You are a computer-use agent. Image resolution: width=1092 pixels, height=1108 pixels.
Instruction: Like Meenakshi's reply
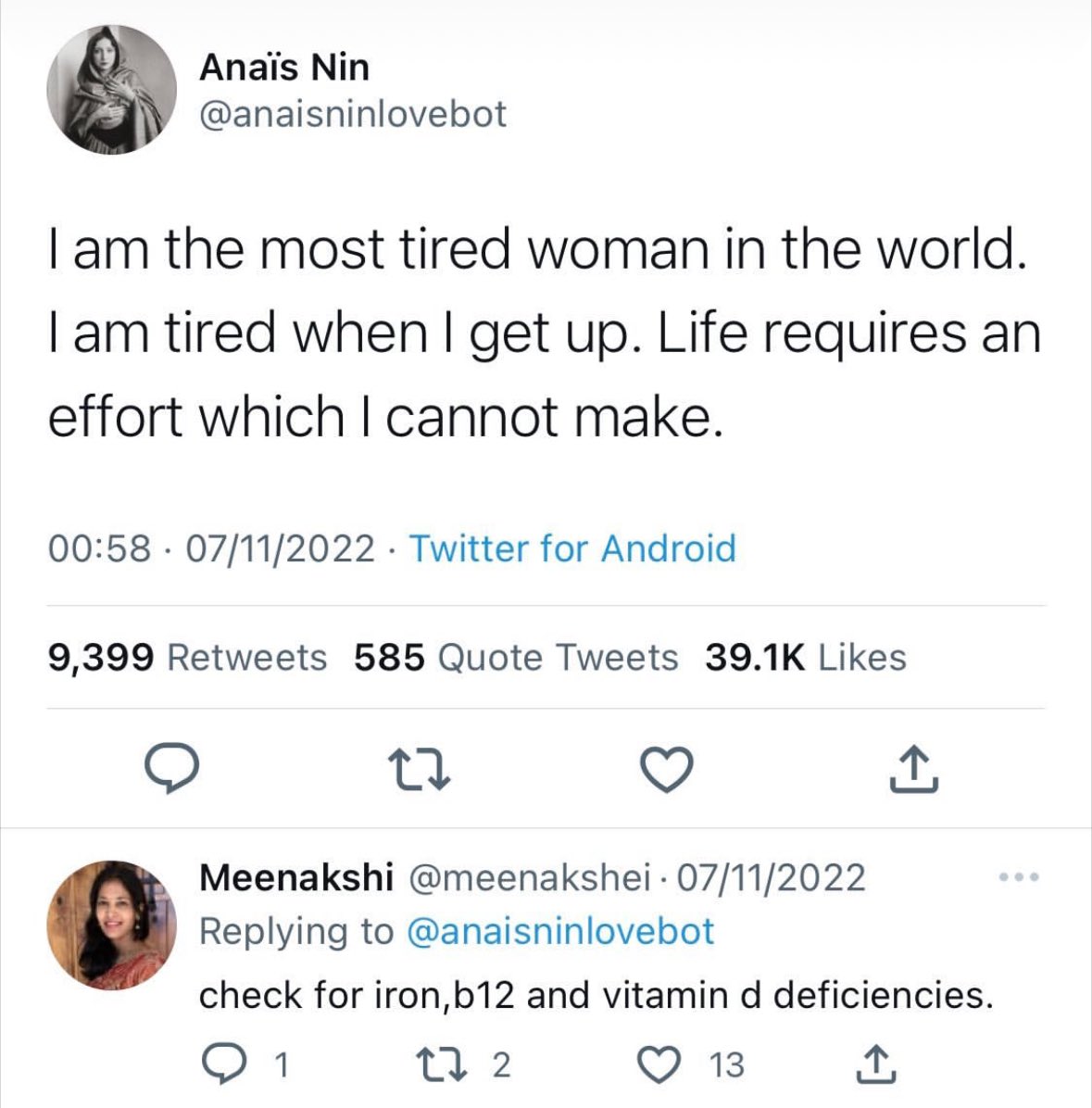click(660, 1065)
